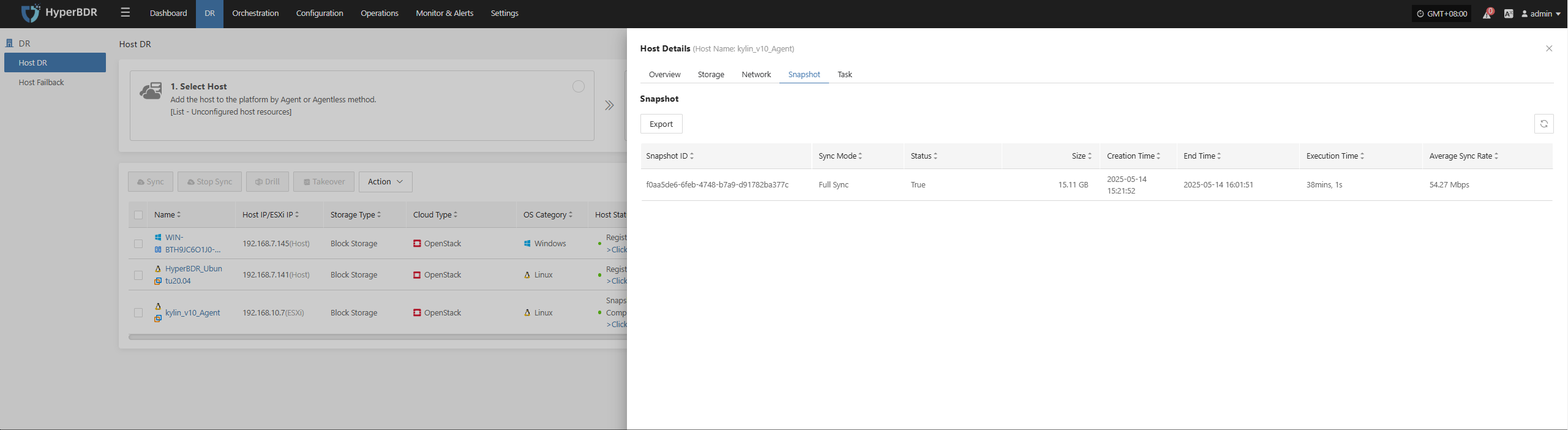Click the Windows icon beside WIN- host name
Image resolution: width=1568 pixels, height=430 pixels.
(x=158, y=237)
